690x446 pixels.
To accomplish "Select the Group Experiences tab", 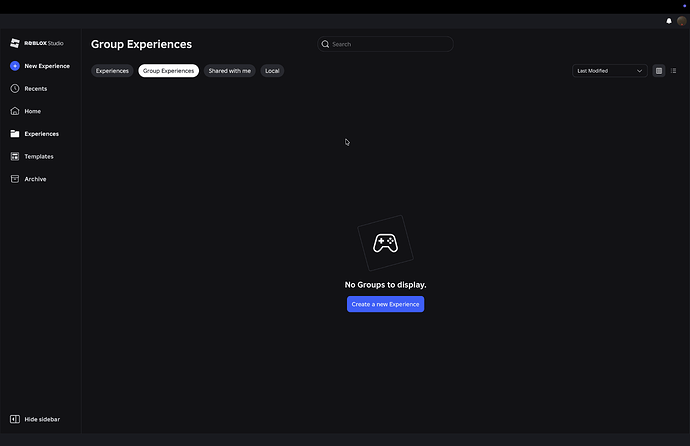I will (169, 71).
